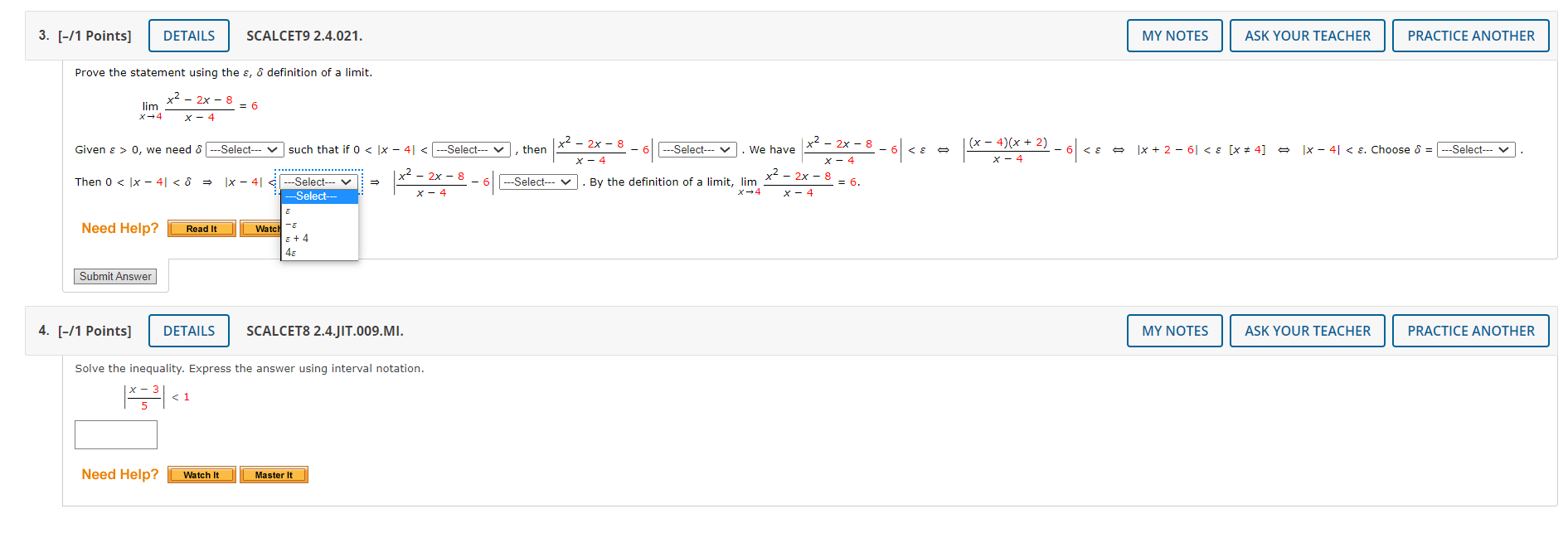This screenshot has width=1568, height=533.
Task: Click PRACTICE ANOTHER on problem 4
Action: (x=1470, y=330)
